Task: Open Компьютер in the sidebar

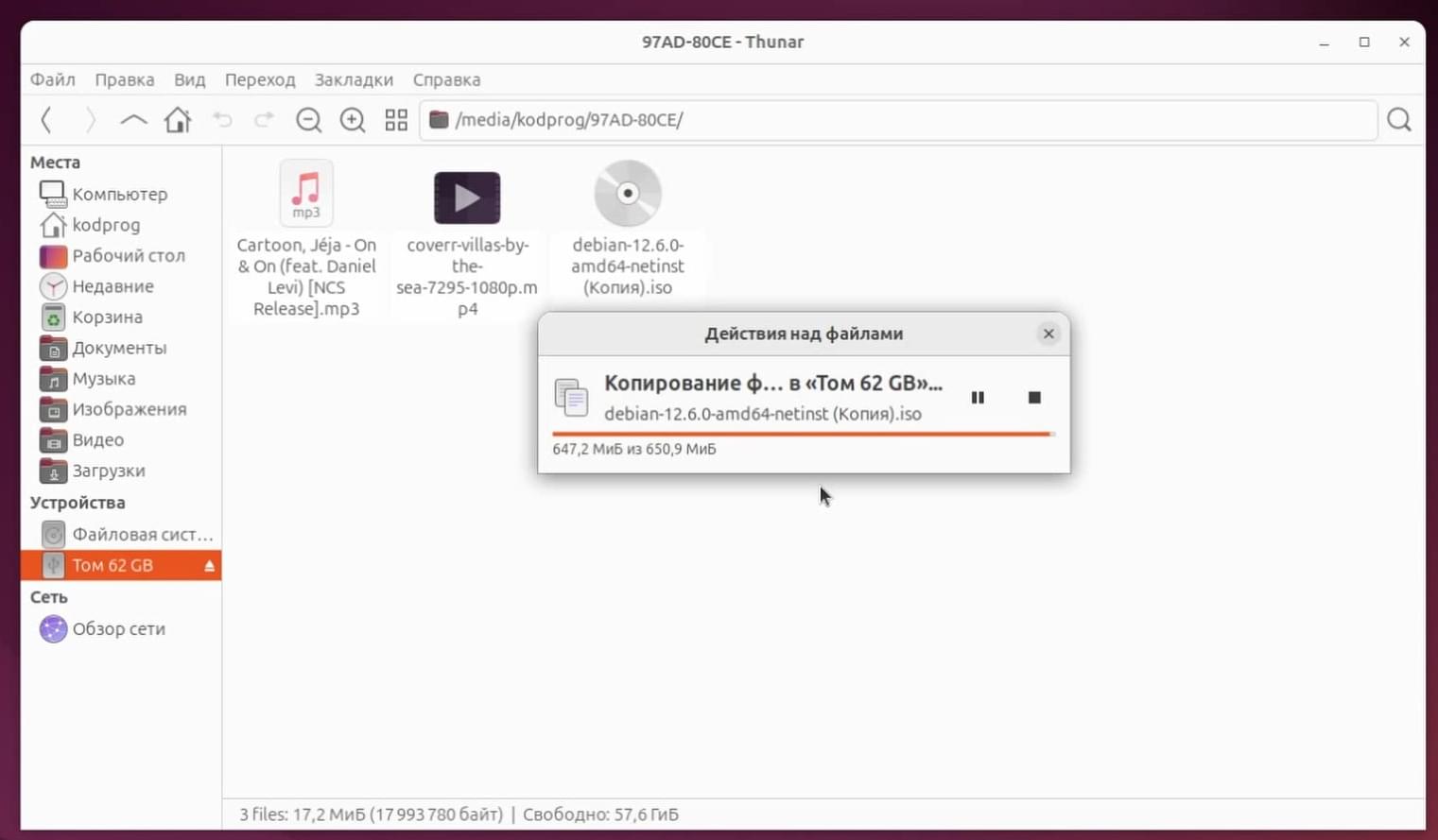Action: tap(121, 194)
